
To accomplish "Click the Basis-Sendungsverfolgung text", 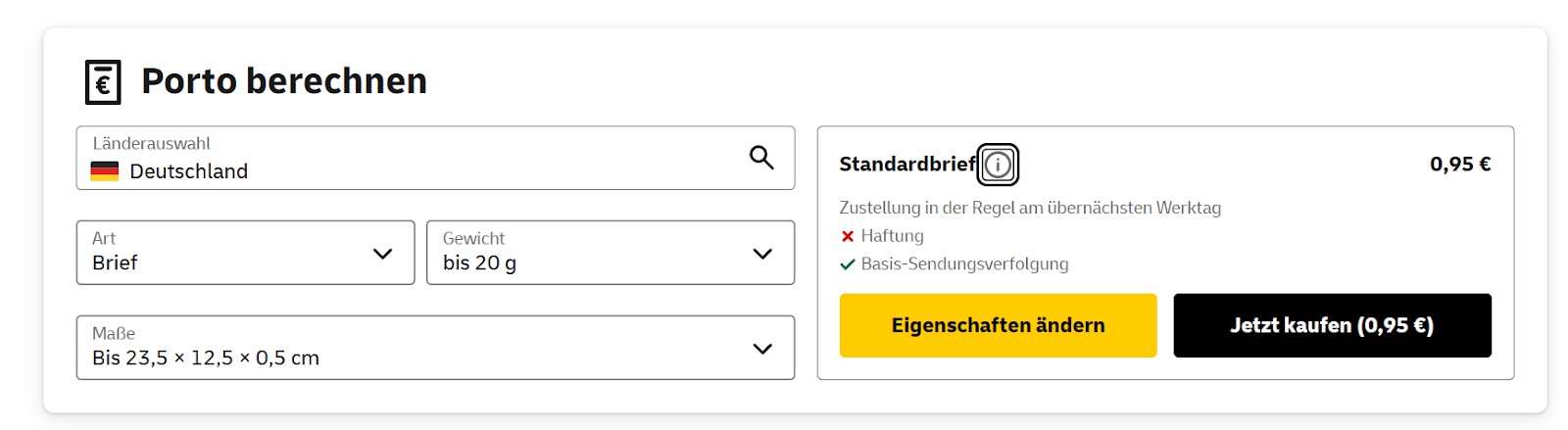I will point(964,264).
